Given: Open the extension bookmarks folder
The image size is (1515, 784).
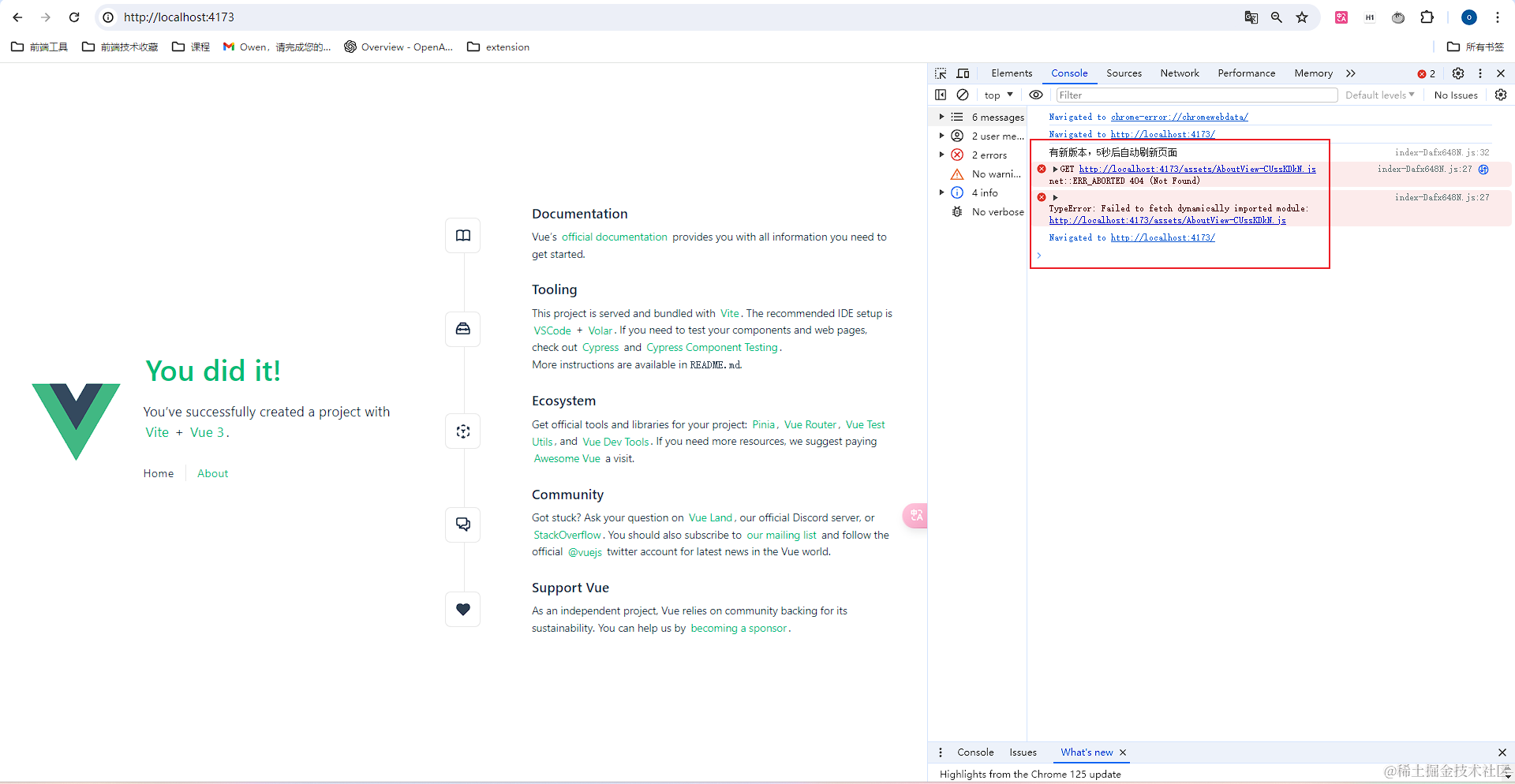Looking at the screenshot, I should click(x=498, y=47).
